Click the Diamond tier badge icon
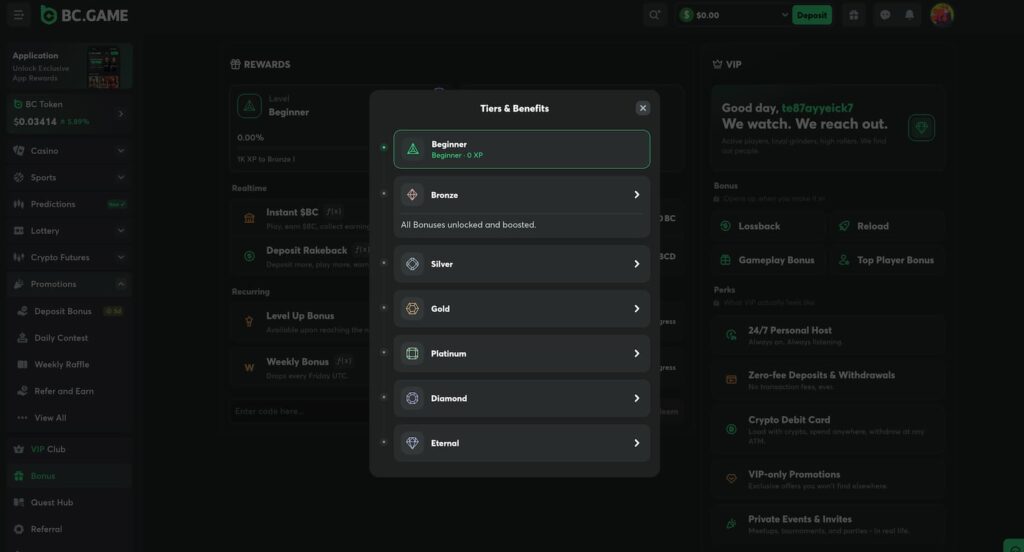Screen dimensions: 1024x552 click(x=412, y=398)
